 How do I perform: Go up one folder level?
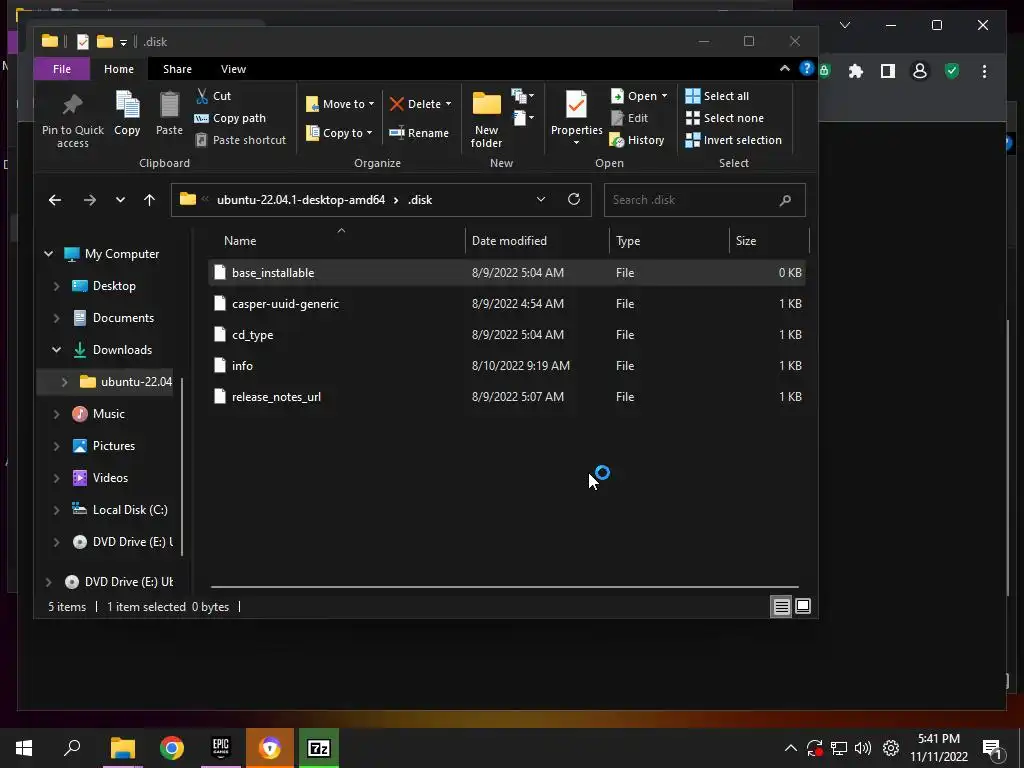click(150, 200)
